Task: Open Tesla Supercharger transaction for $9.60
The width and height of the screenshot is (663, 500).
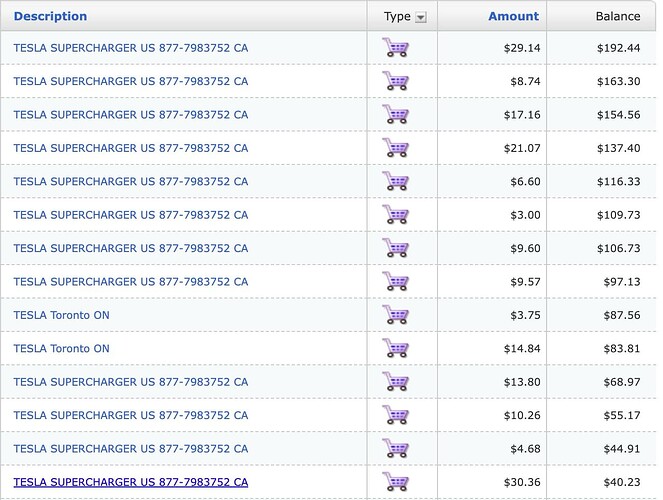Action: (x=131, y=248)
